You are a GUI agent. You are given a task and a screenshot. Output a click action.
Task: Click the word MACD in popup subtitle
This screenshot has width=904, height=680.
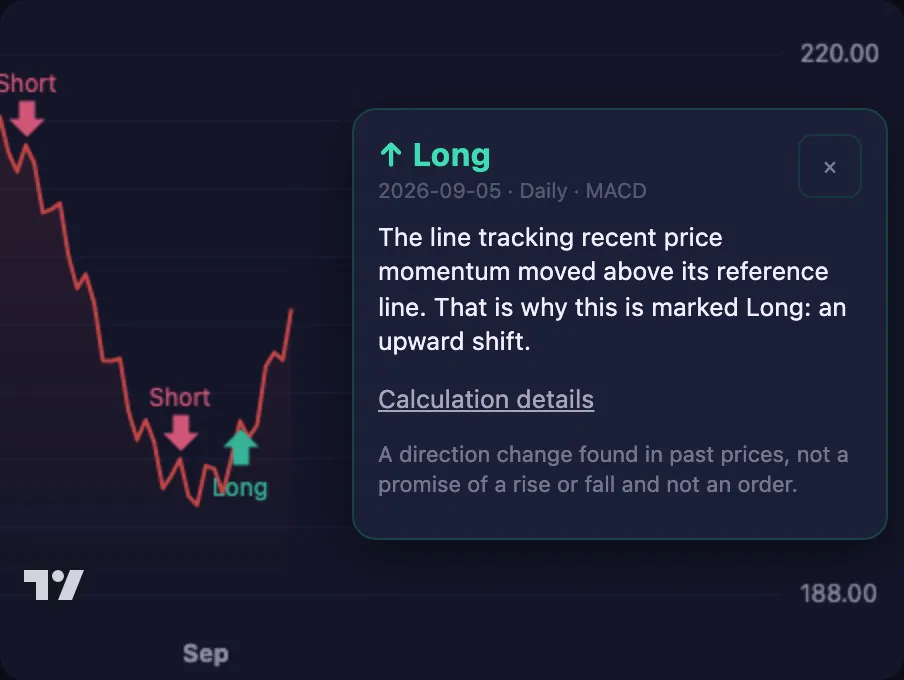(x=616, y=191)
